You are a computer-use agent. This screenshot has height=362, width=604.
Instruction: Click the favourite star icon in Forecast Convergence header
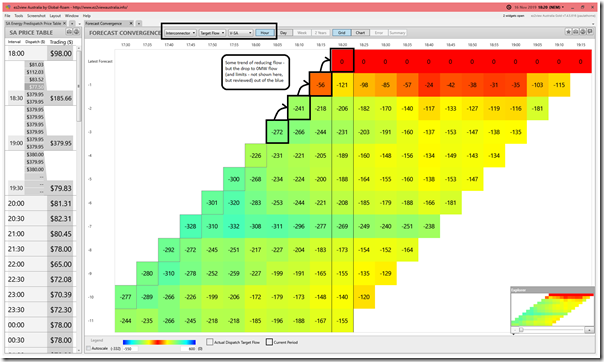point(568,32)
